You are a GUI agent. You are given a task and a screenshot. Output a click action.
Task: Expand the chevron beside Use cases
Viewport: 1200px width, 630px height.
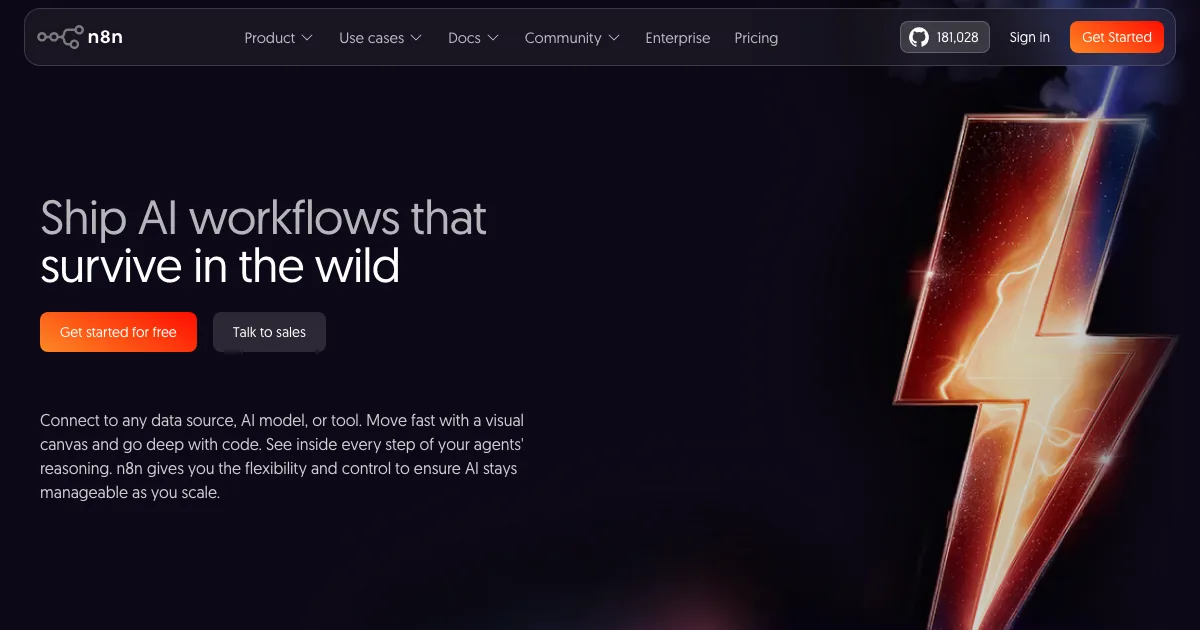[416, 38]
